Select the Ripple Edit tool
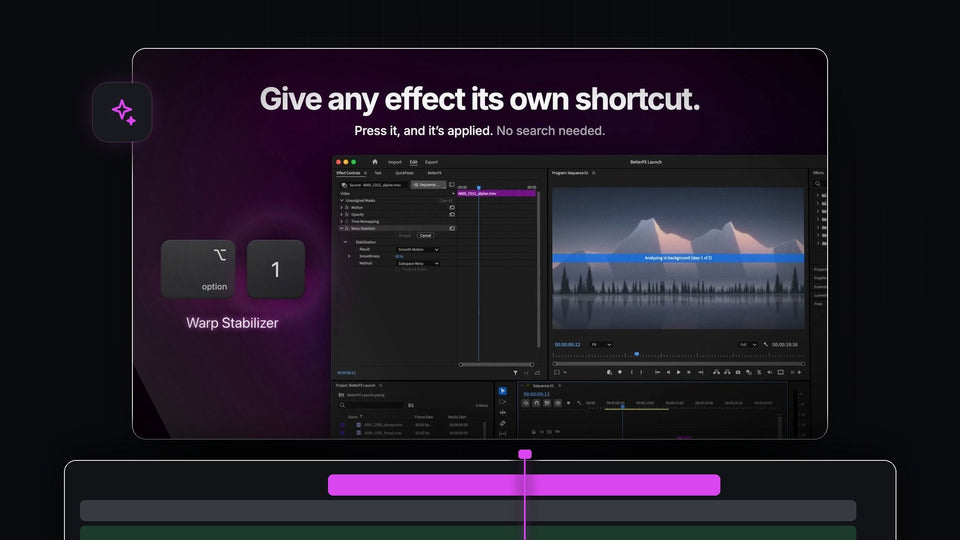Image resolution: width=960 pixels, height=540 pixels. [x=503, y=413]
